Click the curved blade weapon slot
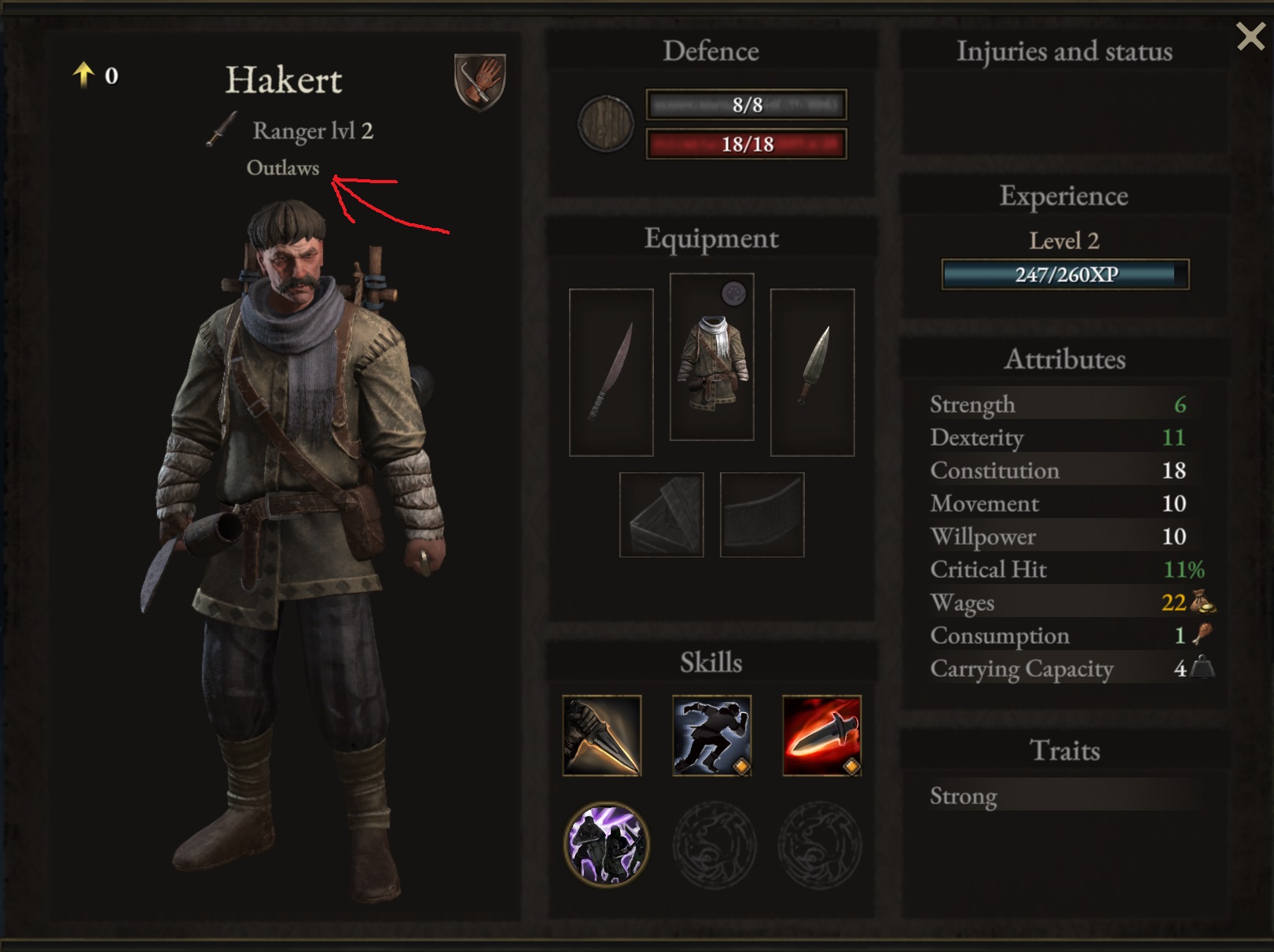 pyautogui.click(x=611, y=372)
